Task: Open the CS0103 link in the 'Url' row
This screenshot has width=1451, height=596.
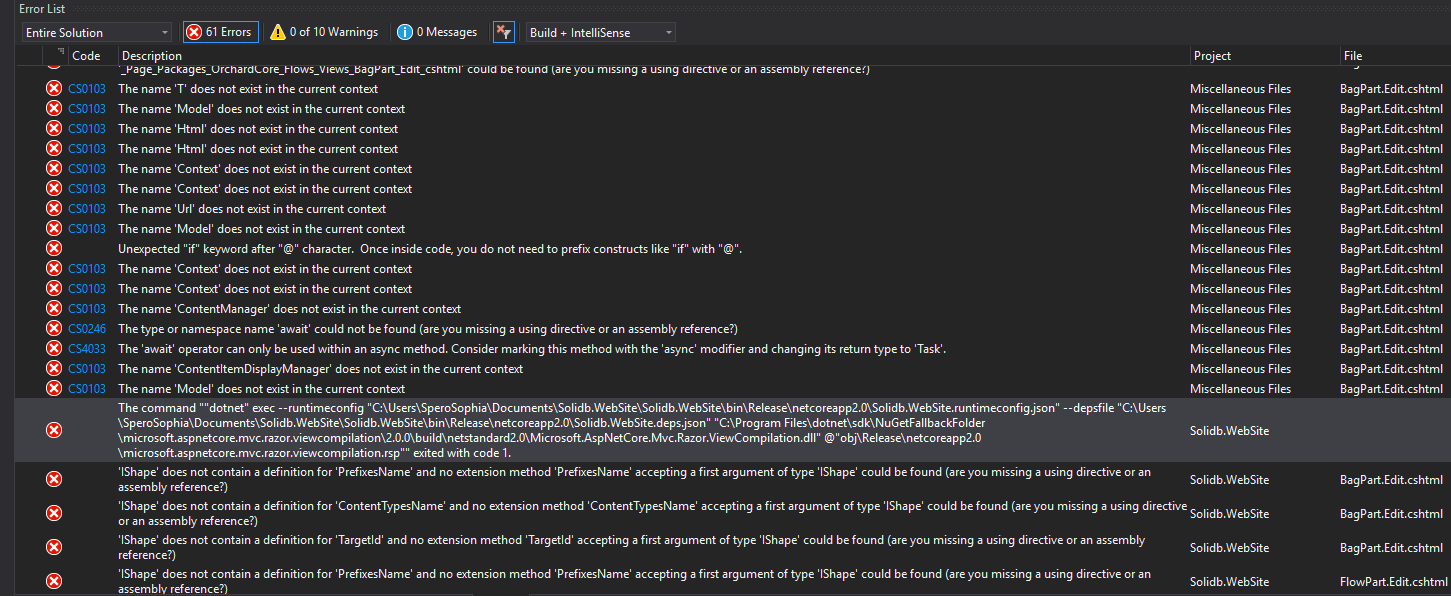Action: pyautogui.click(x=87, y=209)
